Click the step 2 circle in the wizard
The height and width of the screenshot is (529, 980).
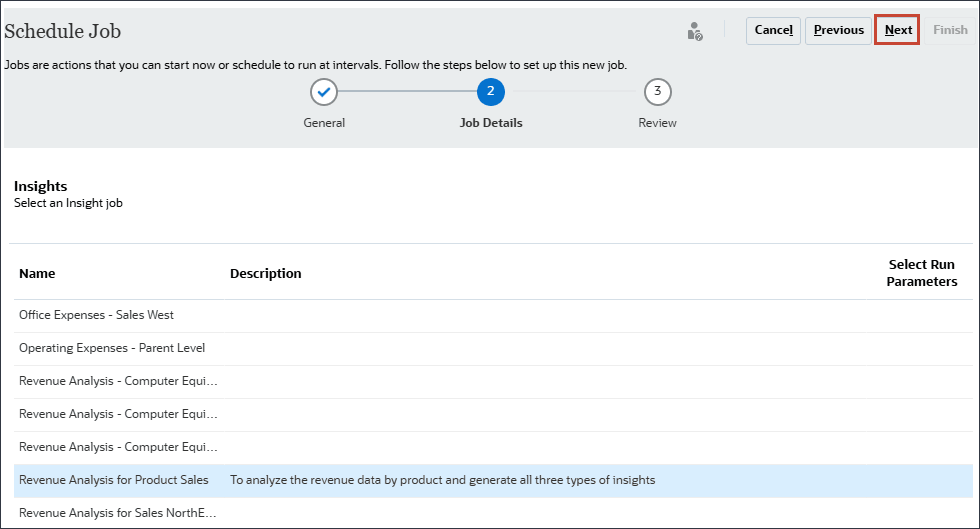490,92
